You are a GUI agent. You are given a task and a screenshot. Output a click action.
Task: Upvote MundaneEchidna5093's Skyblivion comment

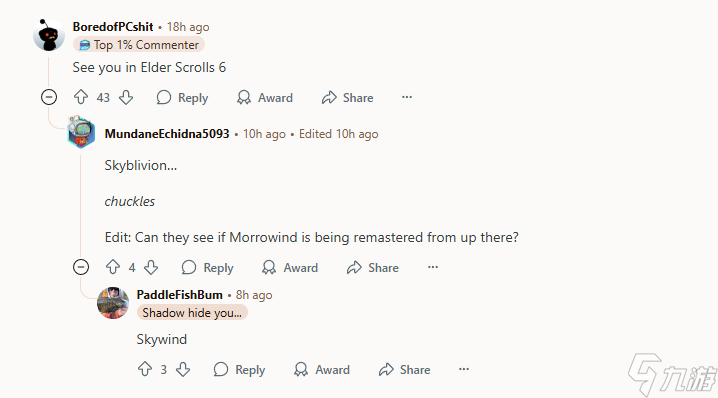113,267
